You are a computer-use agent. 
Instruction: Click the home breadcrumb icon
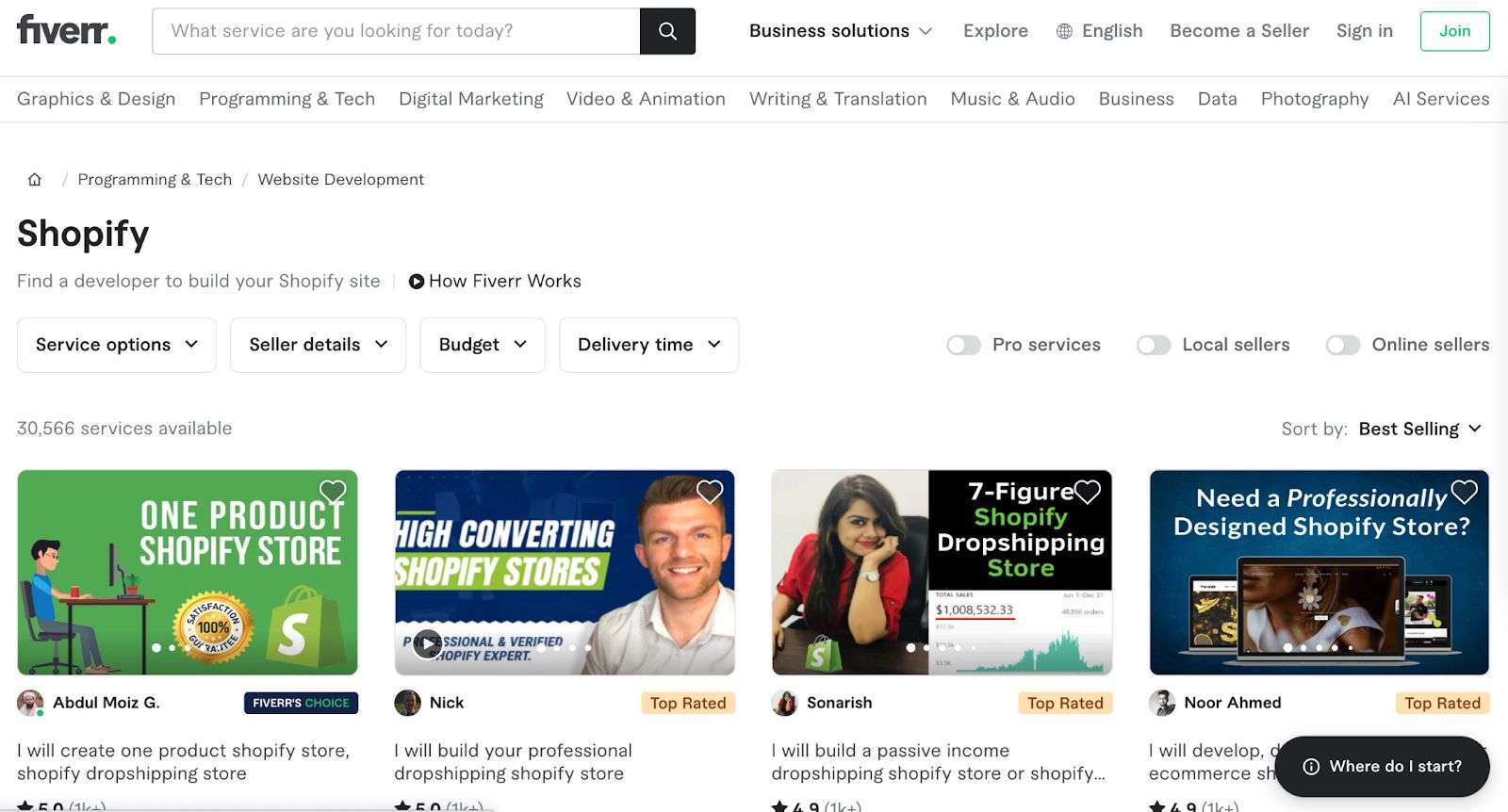(35, 180)
